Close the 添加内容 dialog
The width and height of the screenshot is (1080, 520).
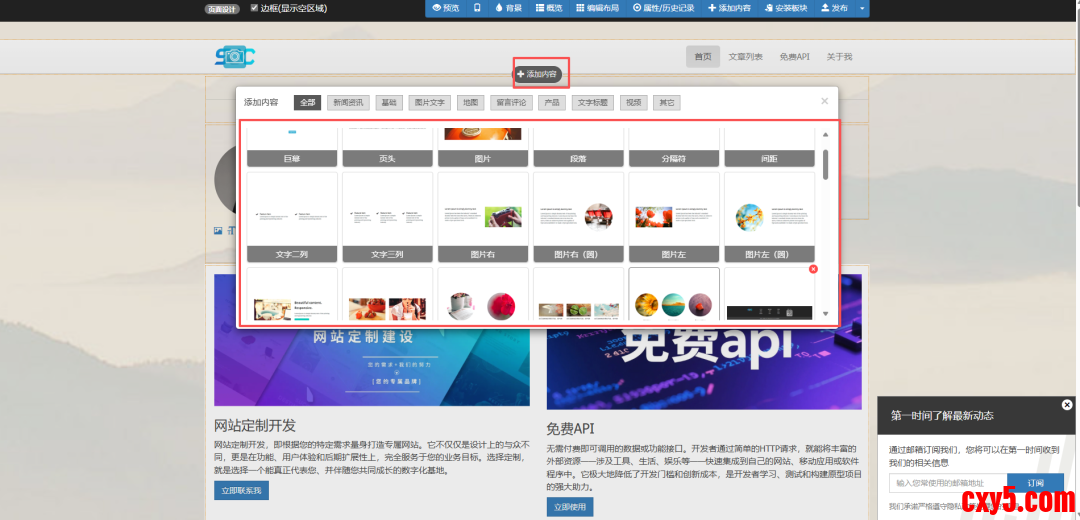[824, 101]
